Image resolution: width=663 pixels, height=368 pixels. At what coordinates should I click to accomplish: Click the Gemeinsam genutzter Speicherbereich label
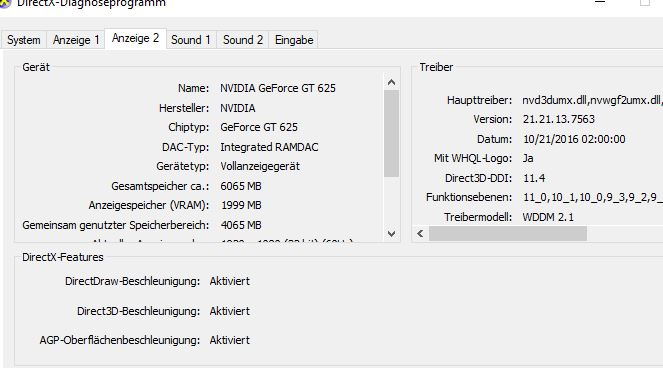[x=116, y=225]
